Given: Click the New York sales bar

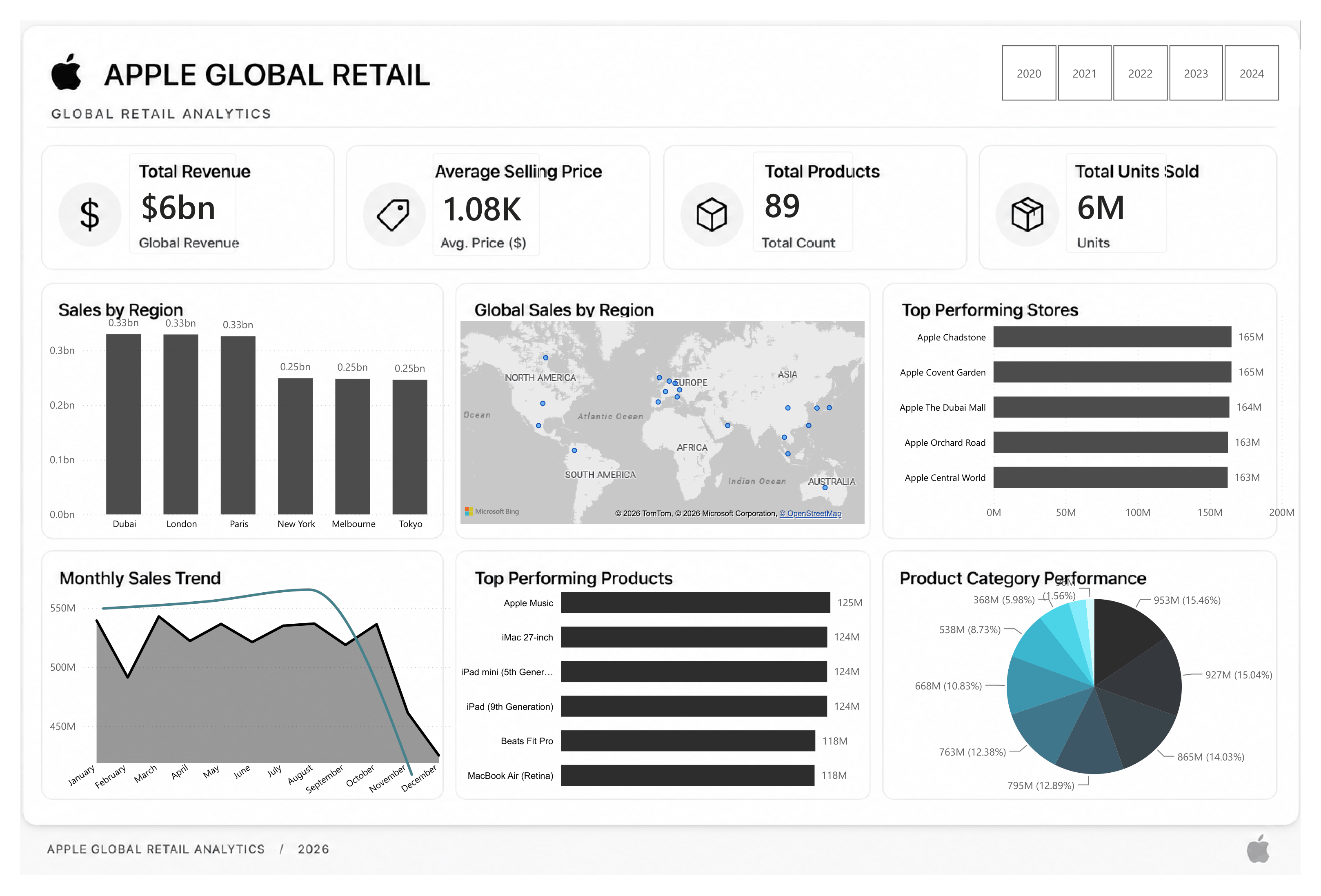Looking at the screenshot, I should pos(295,446).
